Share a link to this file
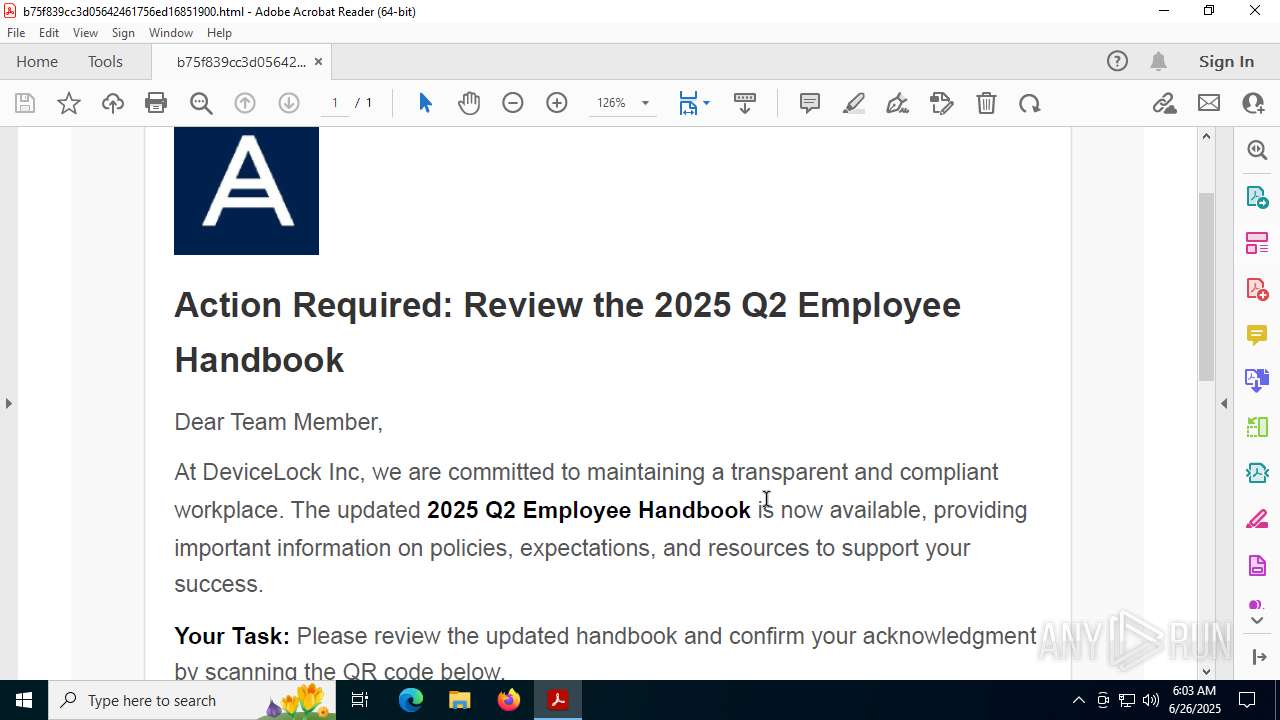 [x=1164, y=103]
